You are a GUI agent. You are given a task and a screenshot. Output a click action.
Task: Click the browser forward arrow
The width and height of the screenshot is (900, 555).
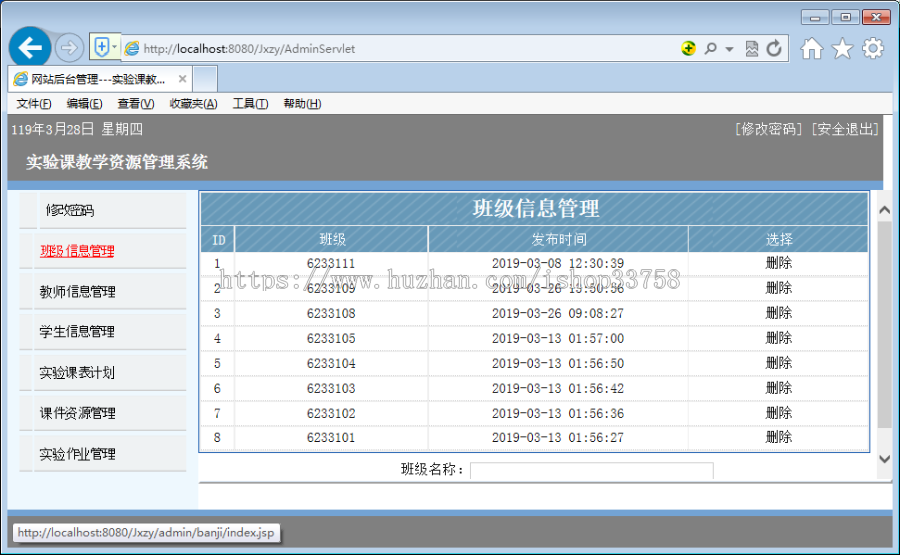pos(69,48)
